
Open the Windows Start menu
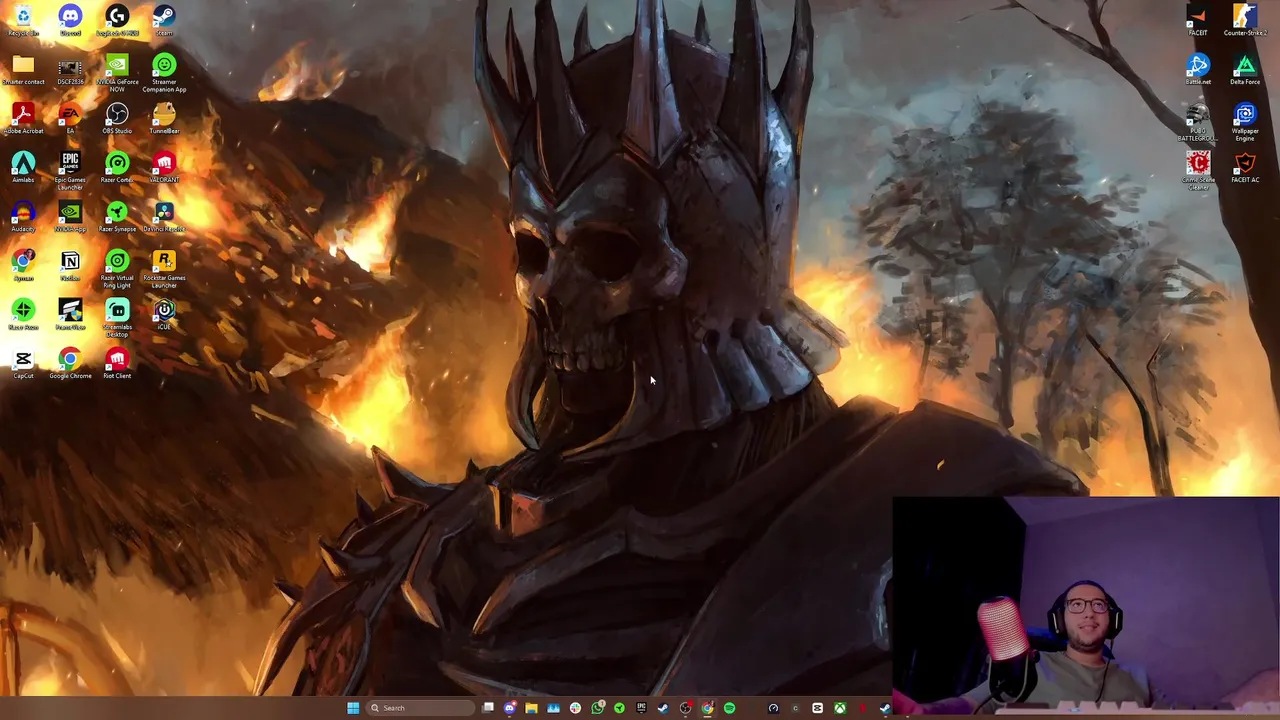pos(353,708)
